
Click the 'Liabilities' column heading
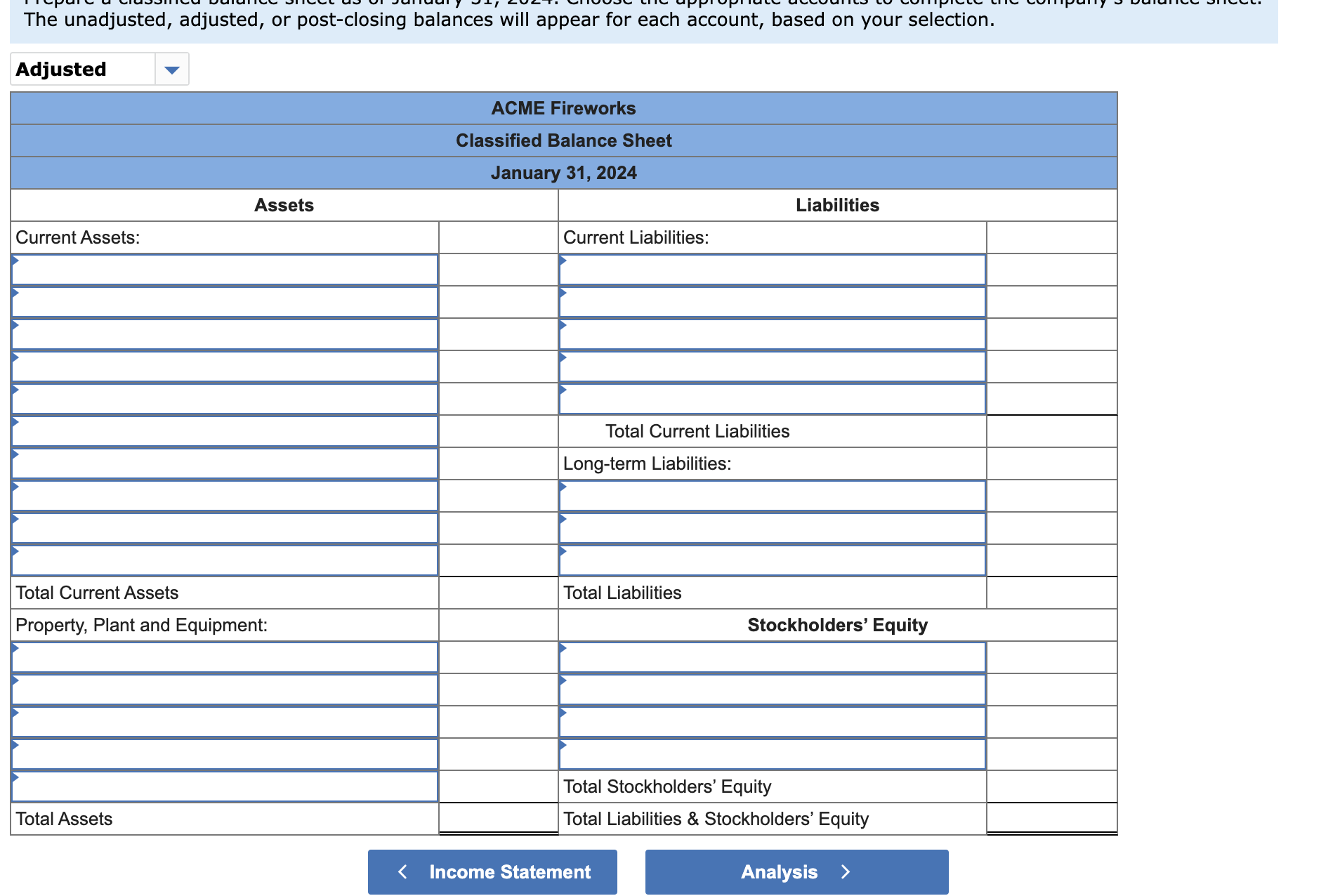tap(838, 205)
